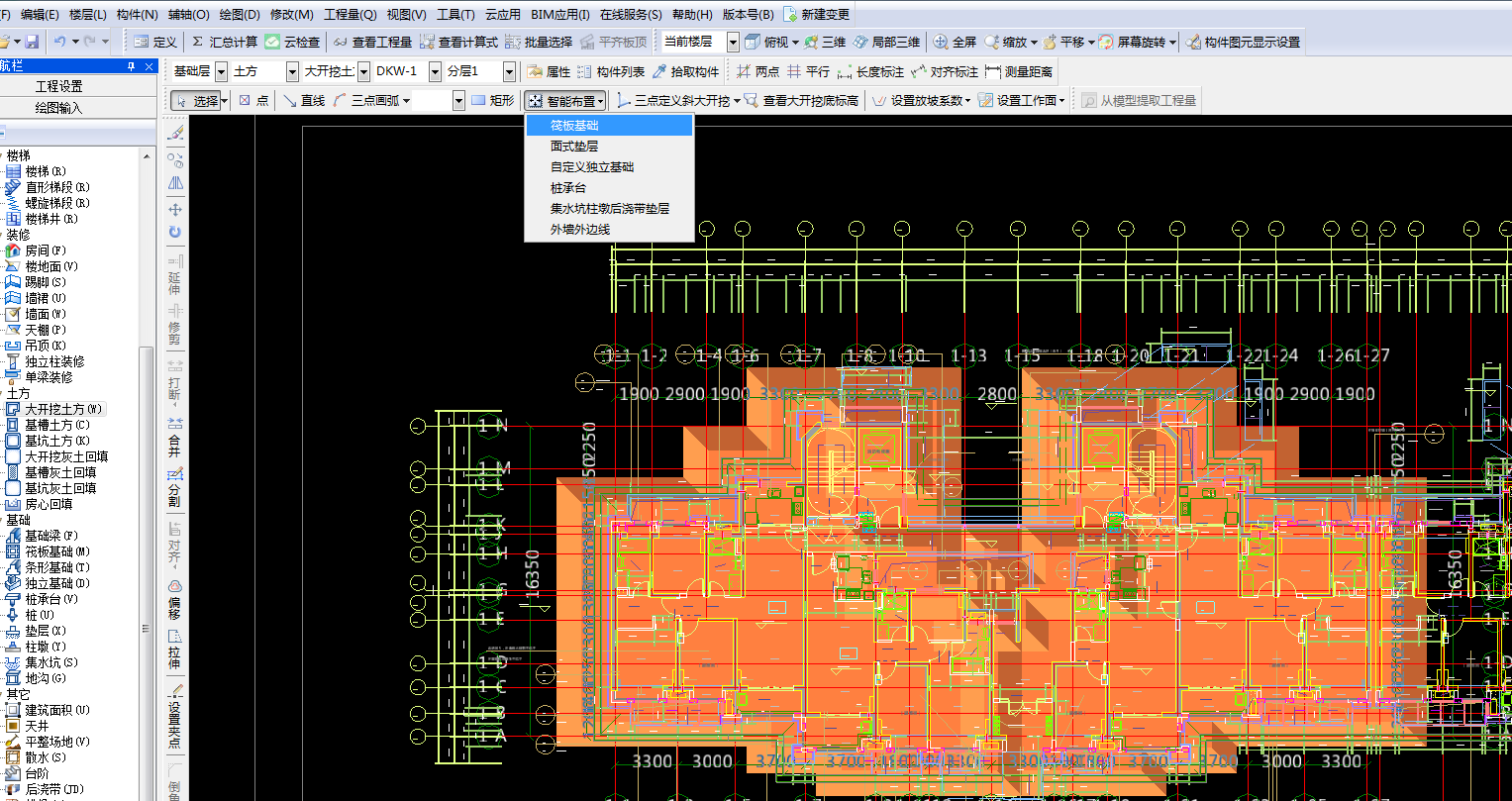Click the 拉伸 stretch tool

tap(174, 648)
